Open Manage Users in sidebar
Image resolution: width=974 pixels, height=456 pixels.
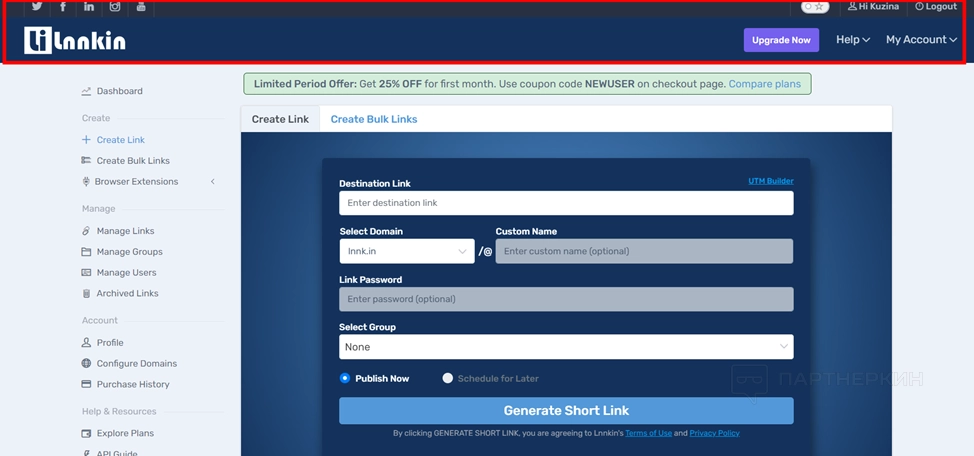pos(126,273)
